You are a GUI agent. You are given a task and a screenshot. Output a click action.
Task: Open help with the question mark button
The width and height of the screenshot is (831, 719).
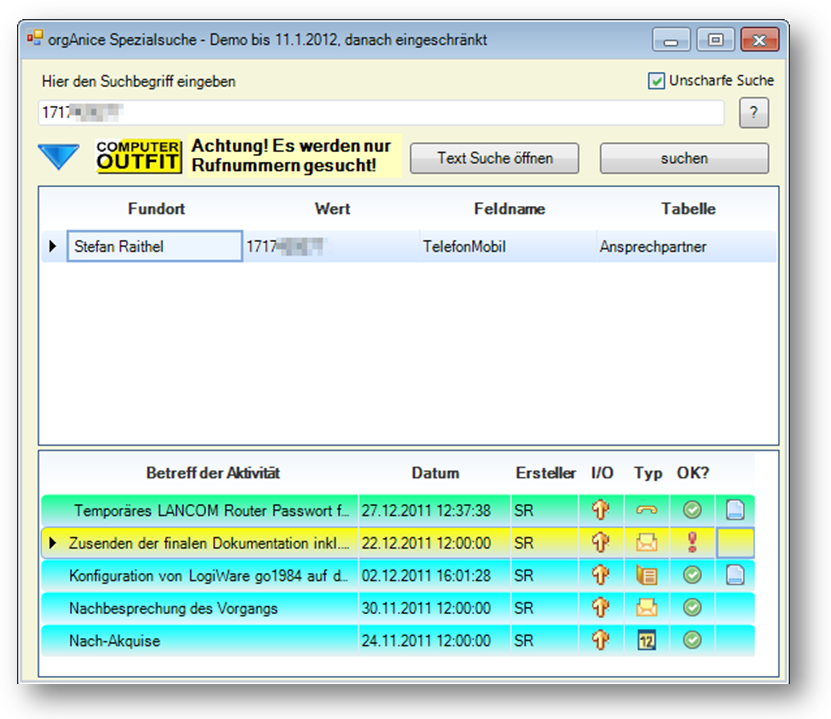pyautogui.click(x=754, y=112)
